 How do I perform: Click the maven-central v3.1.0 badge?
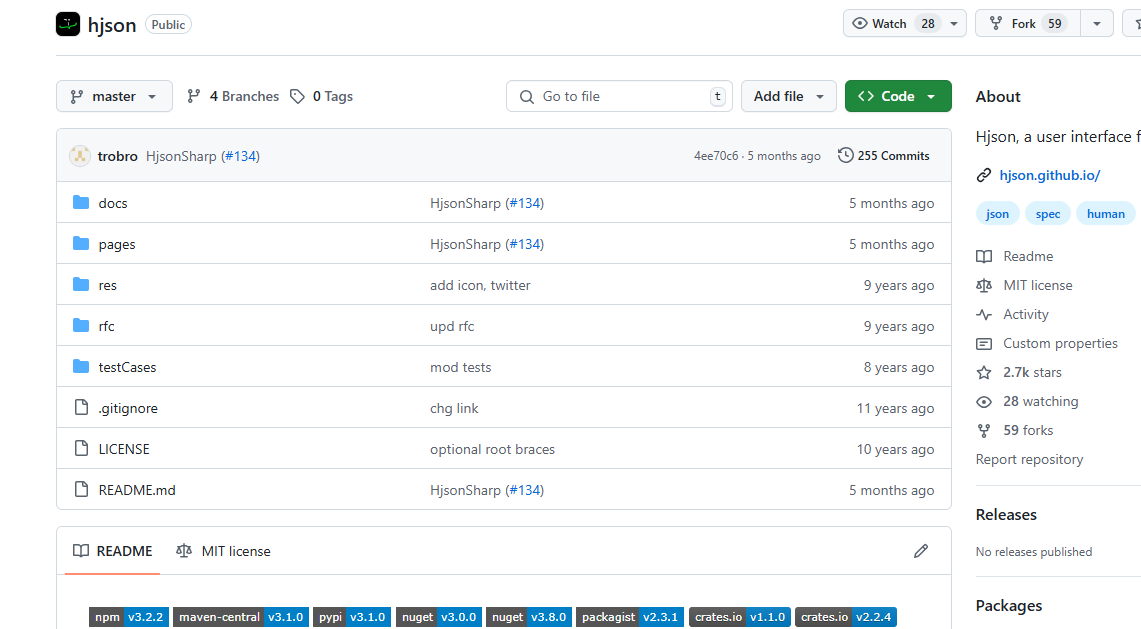pos(241,617)
